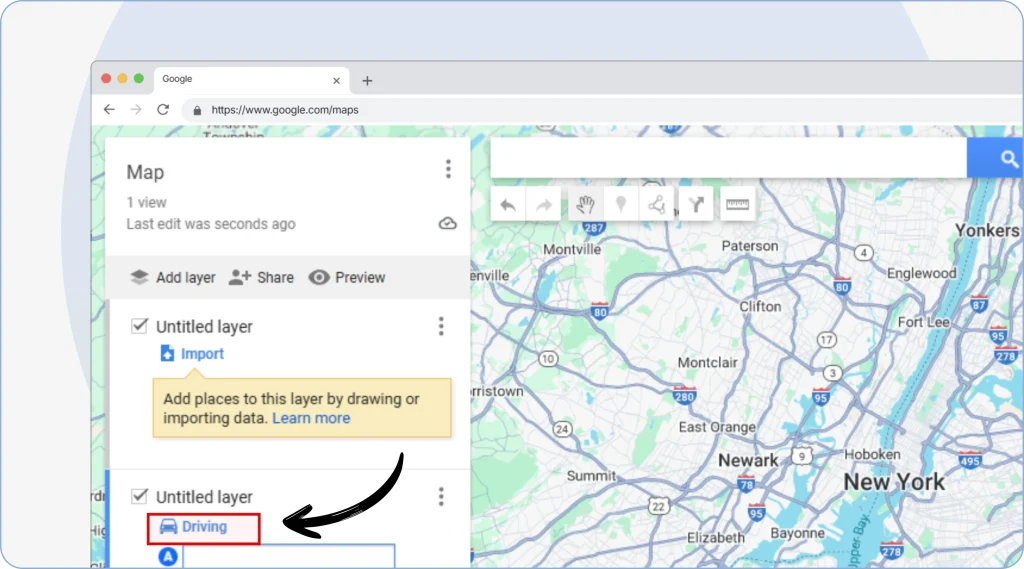Click the I-287 highway shield
The image size is (1024, 569).
[594, 227]
